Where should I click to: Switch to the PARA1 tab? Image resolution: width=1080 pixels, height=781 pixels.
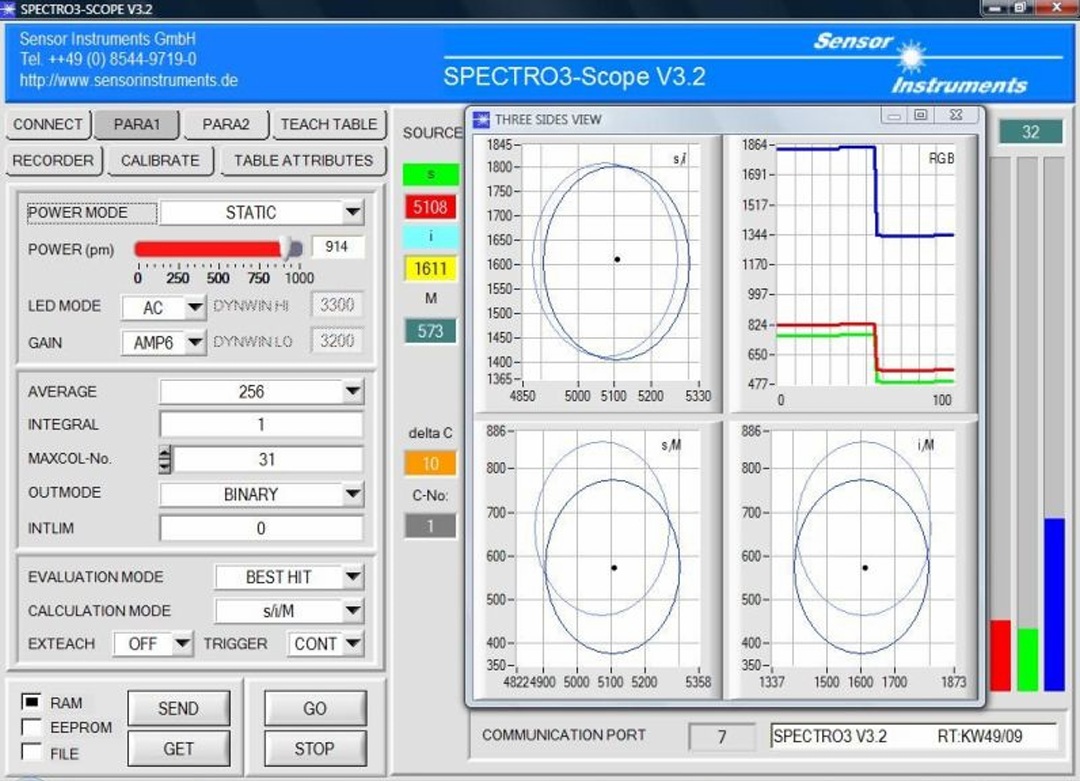point(136,125)
